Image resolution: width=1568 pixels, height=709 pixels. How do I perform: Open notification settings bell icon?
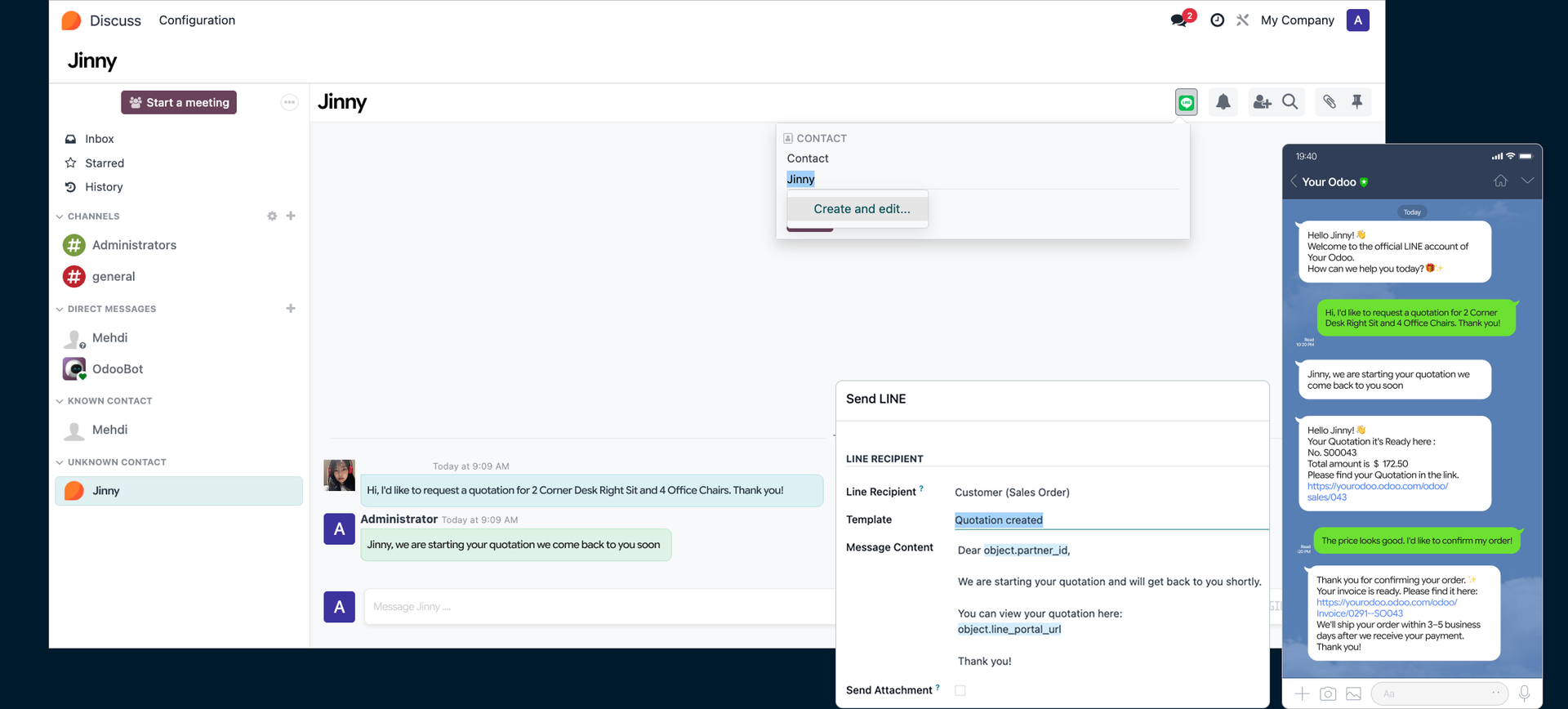pos(1223,102)
